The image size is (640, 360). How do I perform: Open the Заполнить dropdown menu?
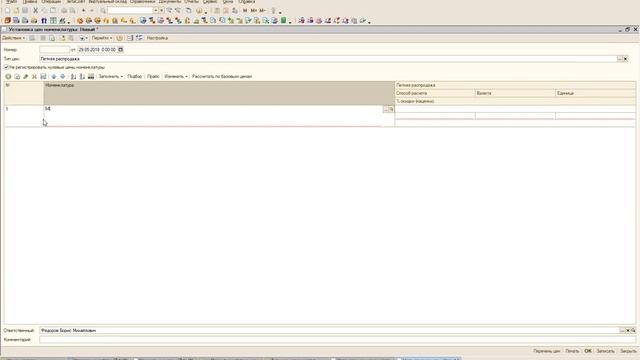point(110,76)
